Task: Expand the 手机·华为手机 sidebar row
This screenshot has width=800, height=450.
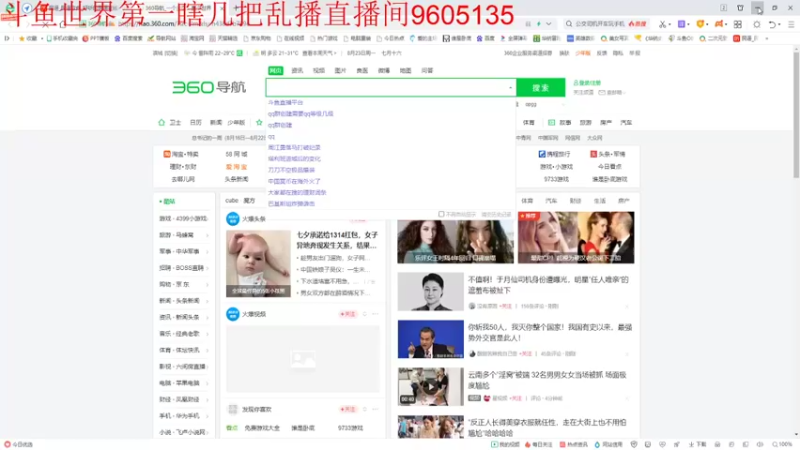Action: pos(183,416)
